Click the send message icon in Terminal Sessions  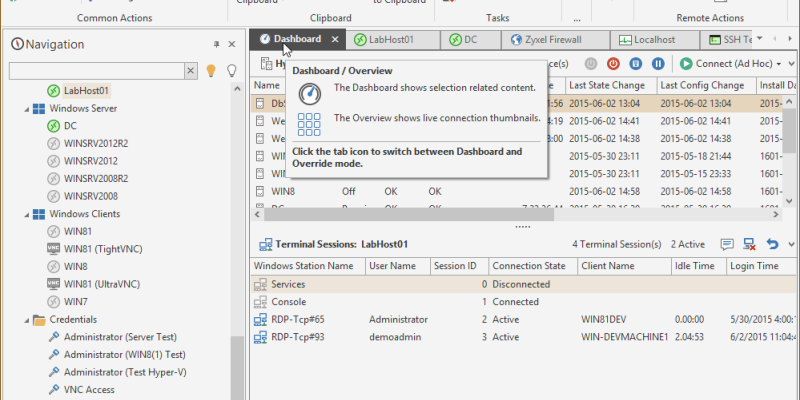[725, 244]
